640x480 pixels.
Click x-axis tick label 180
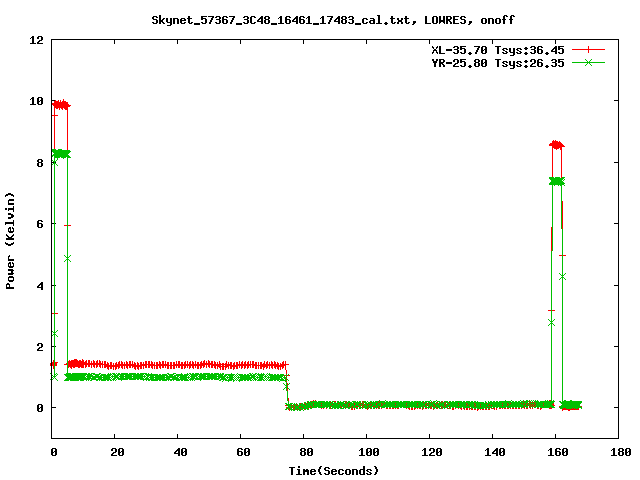pos(620,452)
